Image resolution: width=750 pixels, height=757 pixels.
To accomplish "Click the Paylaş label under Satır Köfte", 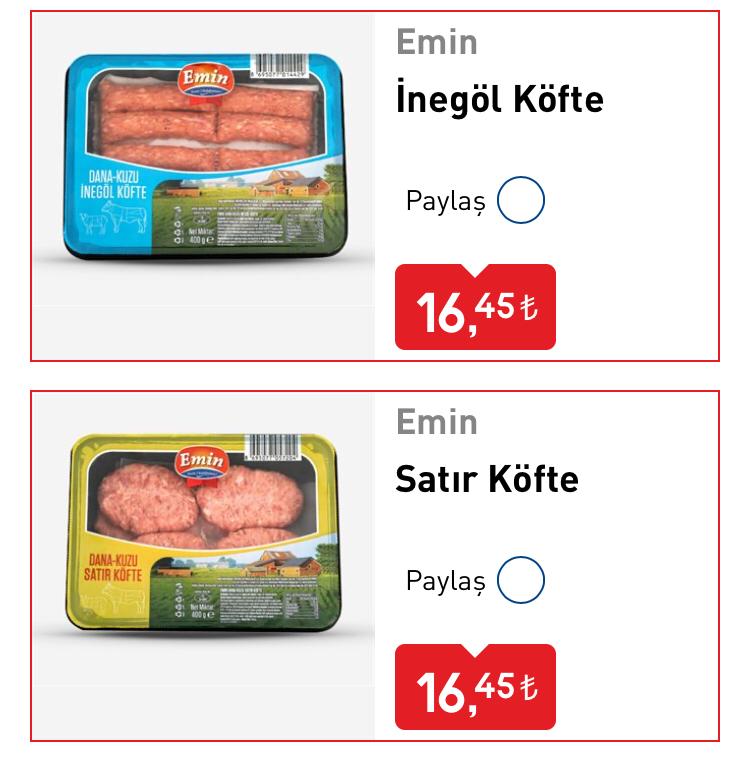I will [x=445, y=581].
